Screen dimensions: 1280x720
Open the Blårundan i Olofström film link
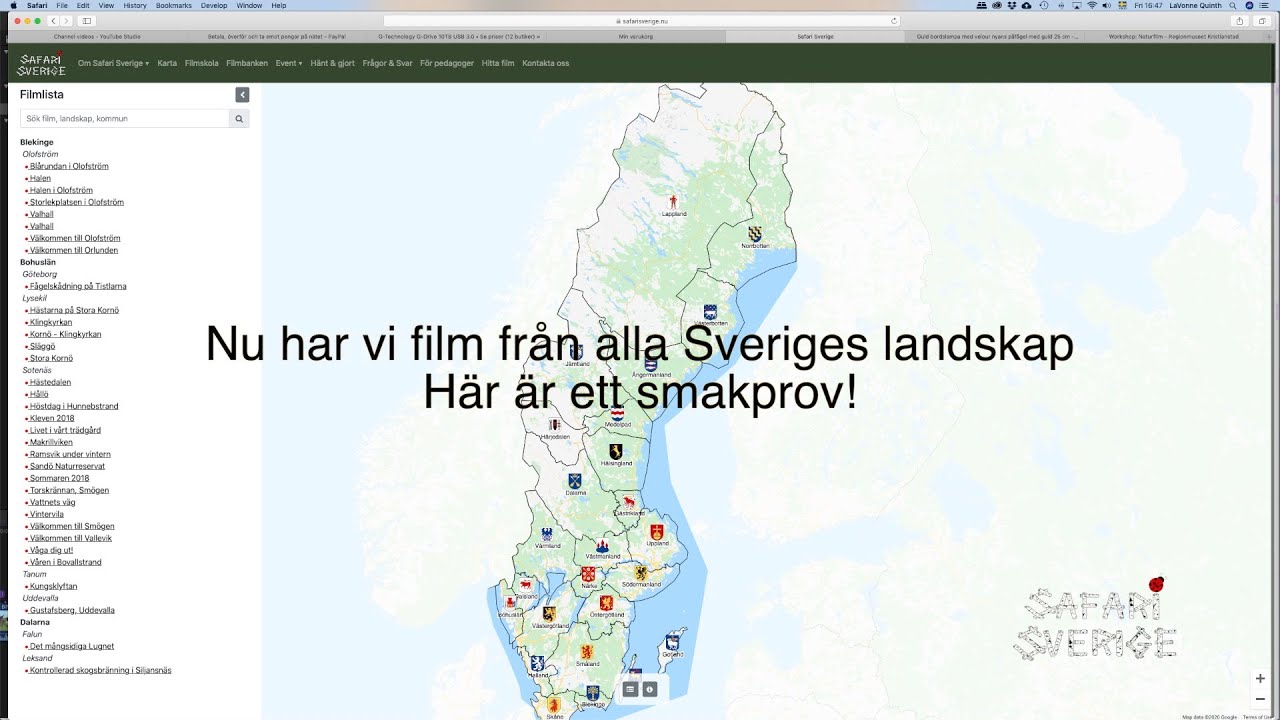click(69, 166)
